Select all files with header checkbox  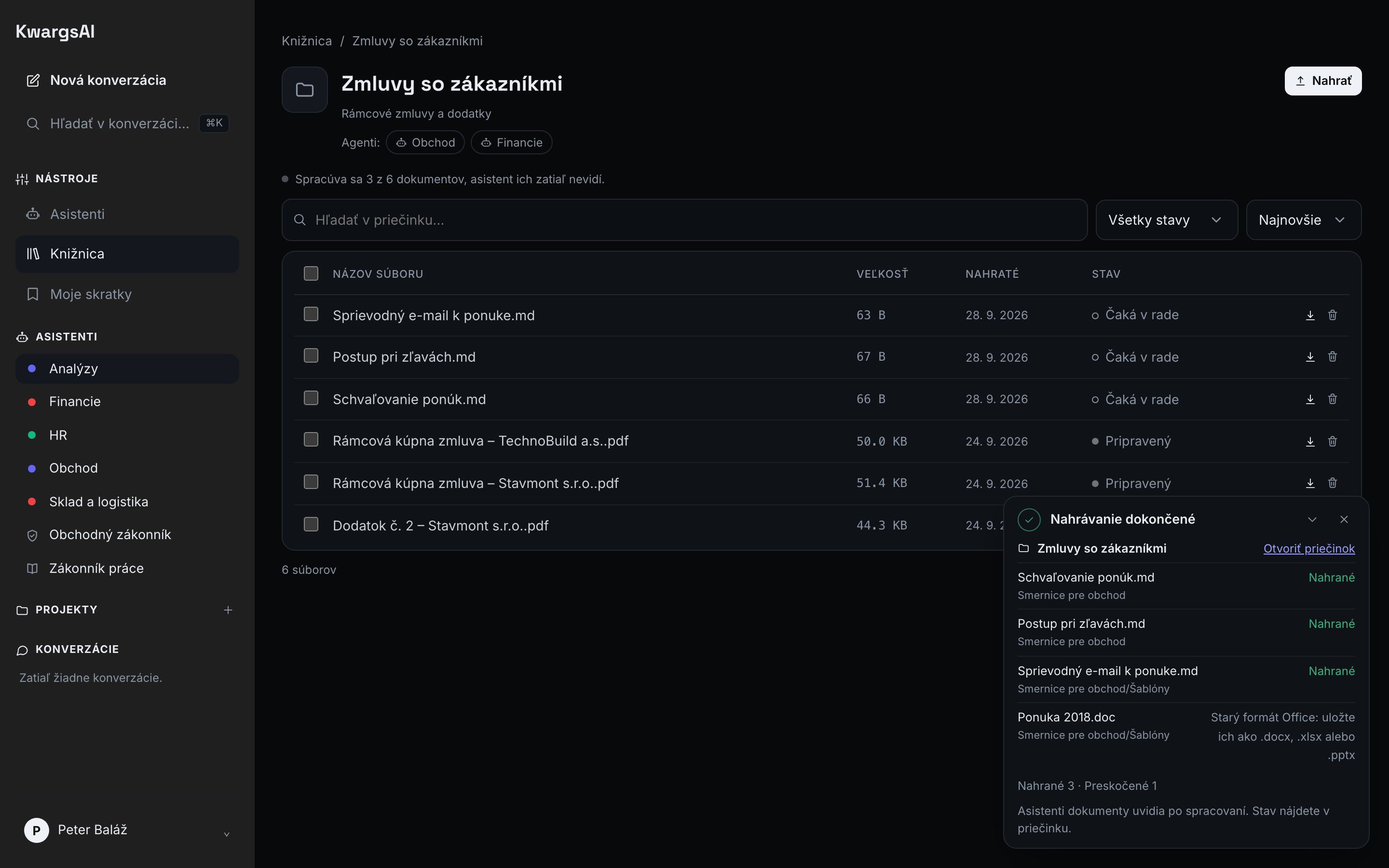(x=311, y=273)
